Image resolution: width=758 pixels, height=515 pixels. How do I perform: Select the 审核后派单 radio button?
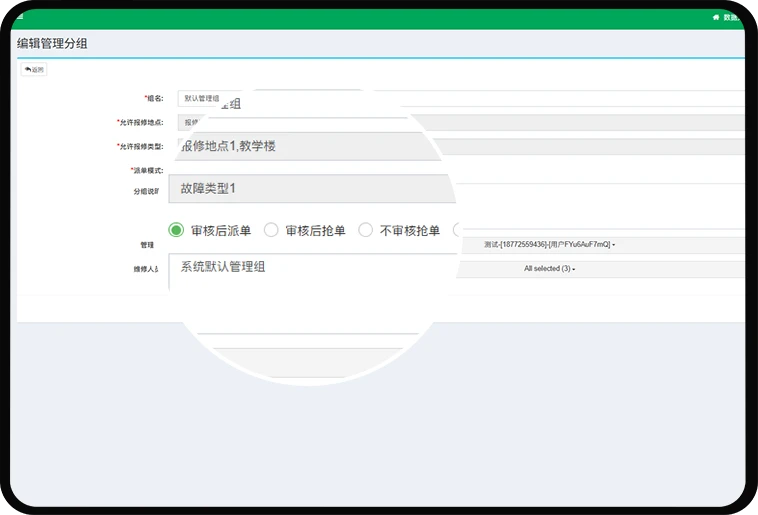tap(176, 230)
